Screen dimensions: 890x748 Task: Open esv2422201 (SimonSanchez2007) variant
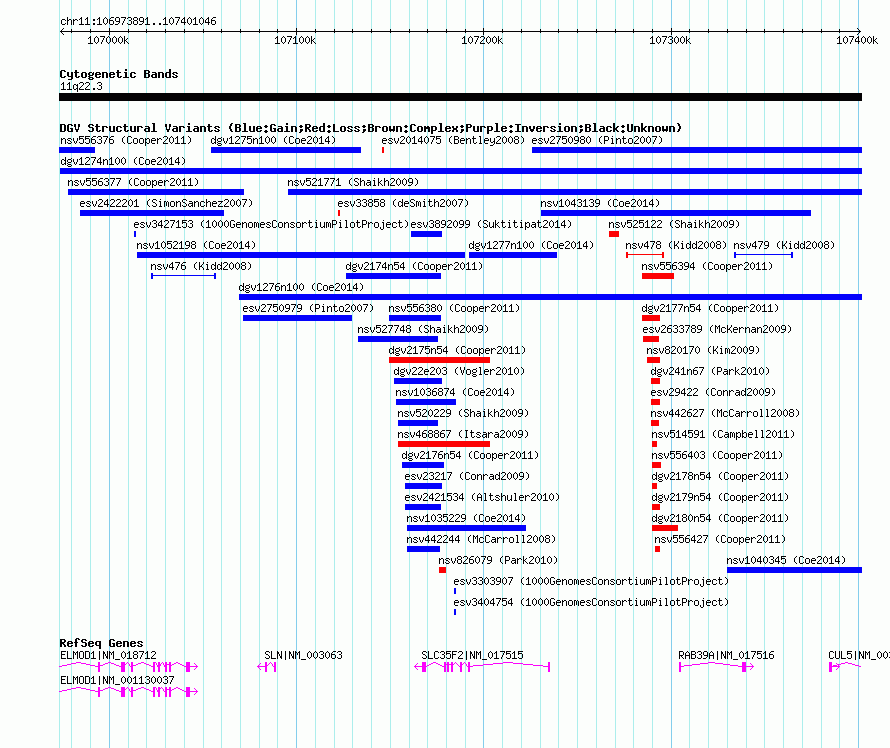pos(166,203)
